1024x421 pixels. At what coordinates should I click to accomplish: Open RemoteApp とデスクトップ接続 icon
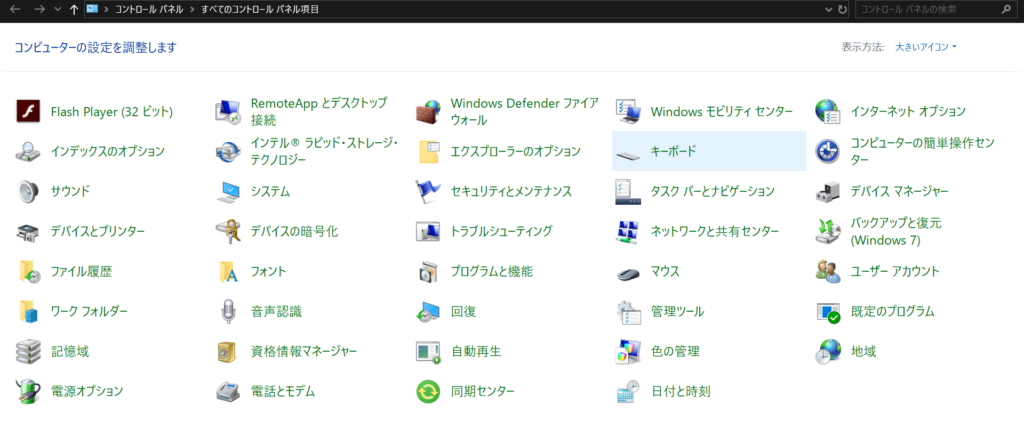click(x=228, y=112)
